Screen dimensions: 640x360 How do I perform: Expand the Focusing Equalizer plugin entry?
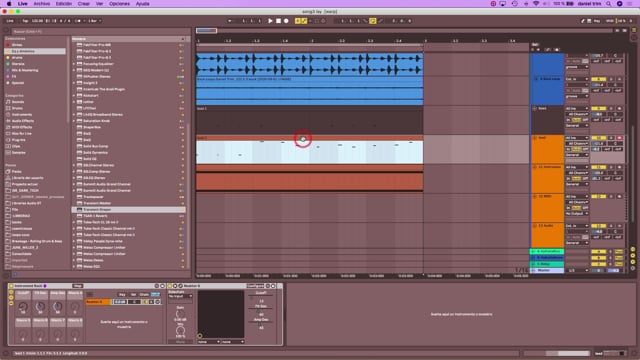tap(74, 64)
